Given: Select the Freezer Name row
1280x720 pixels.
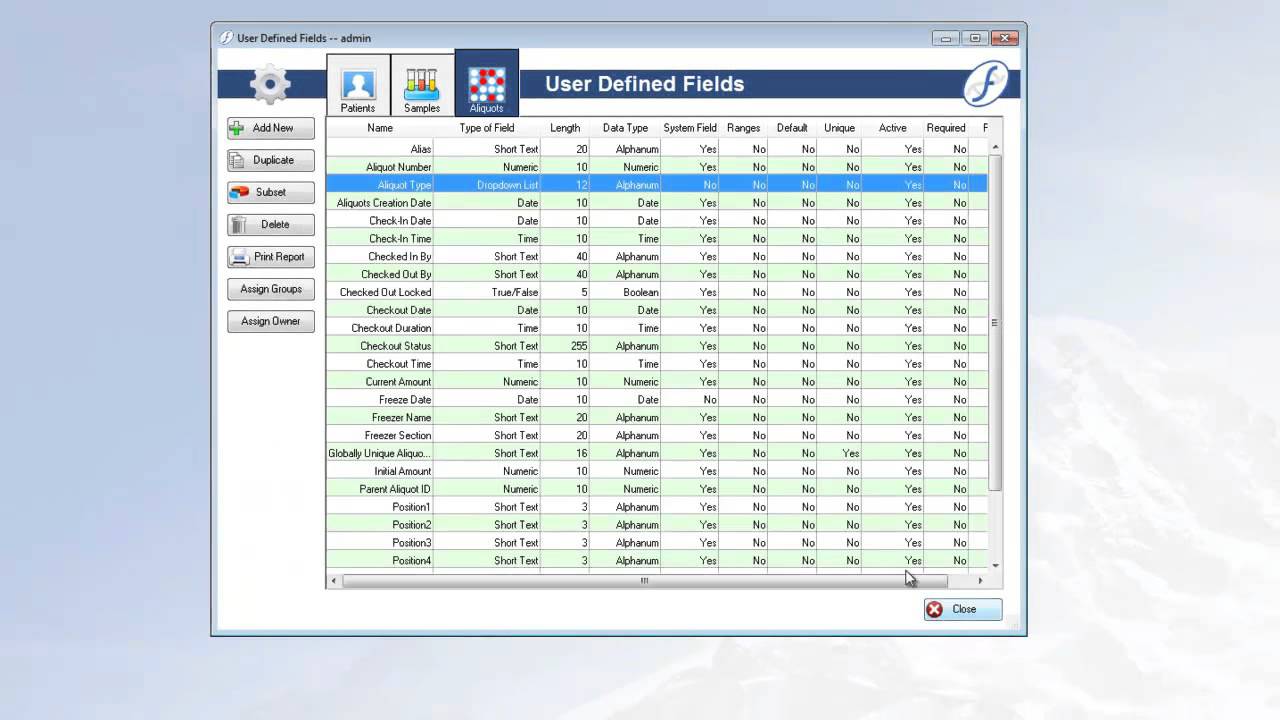Looking at the screenshot, I should [x=657, y=418].
